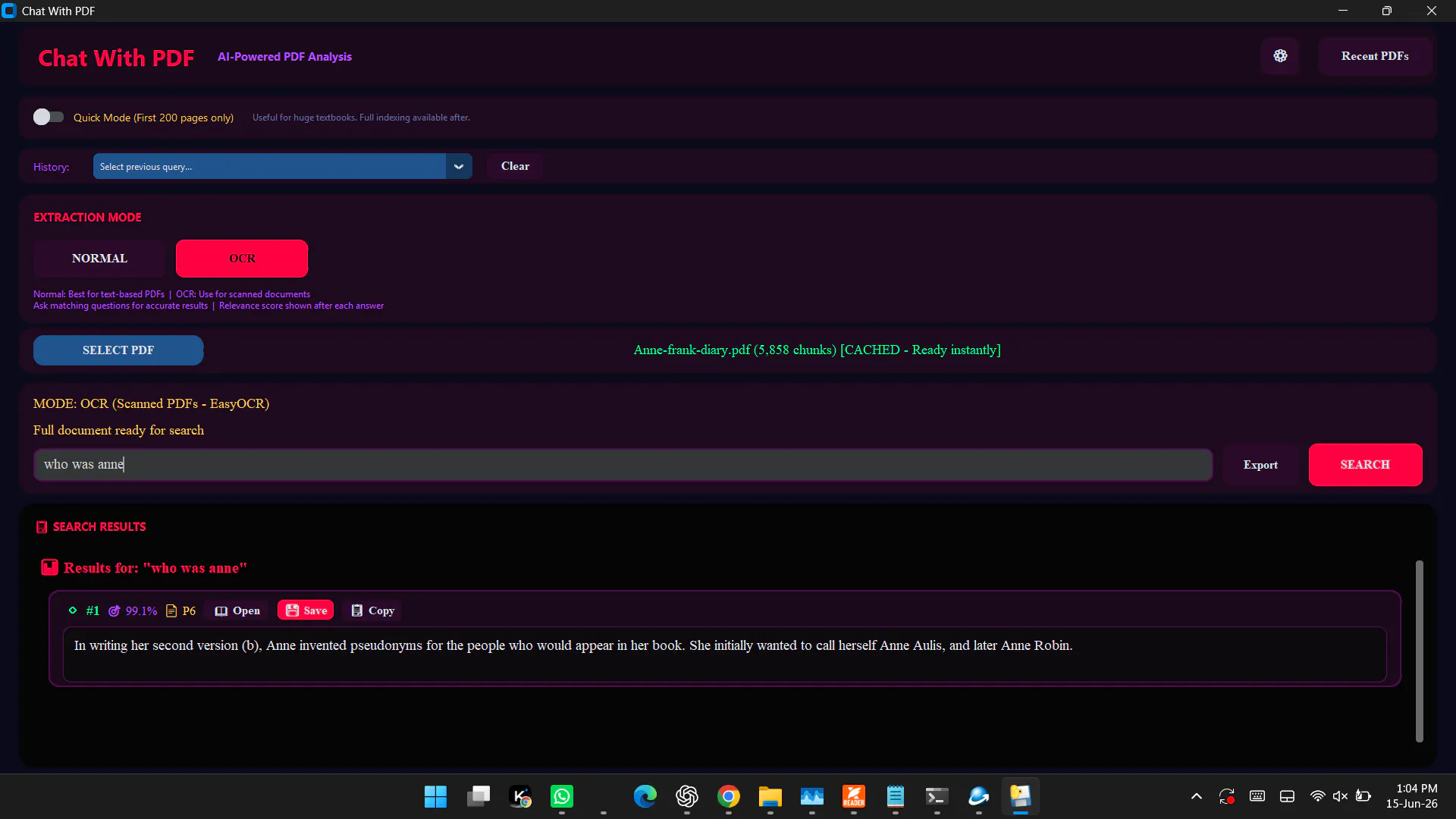Image resolution: width=1456 pixels, height=819 pixels.
Task: Click the Chat With PDF window title icon
Action: [x=9, y=11]
